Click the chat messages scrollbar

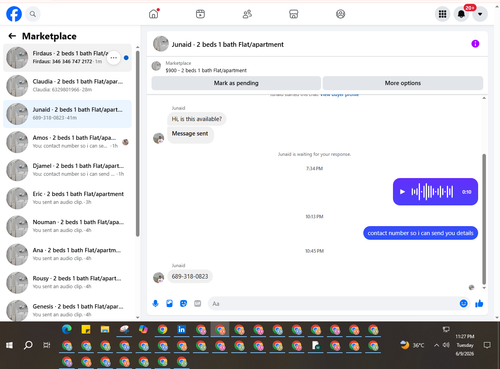point(484,219)
